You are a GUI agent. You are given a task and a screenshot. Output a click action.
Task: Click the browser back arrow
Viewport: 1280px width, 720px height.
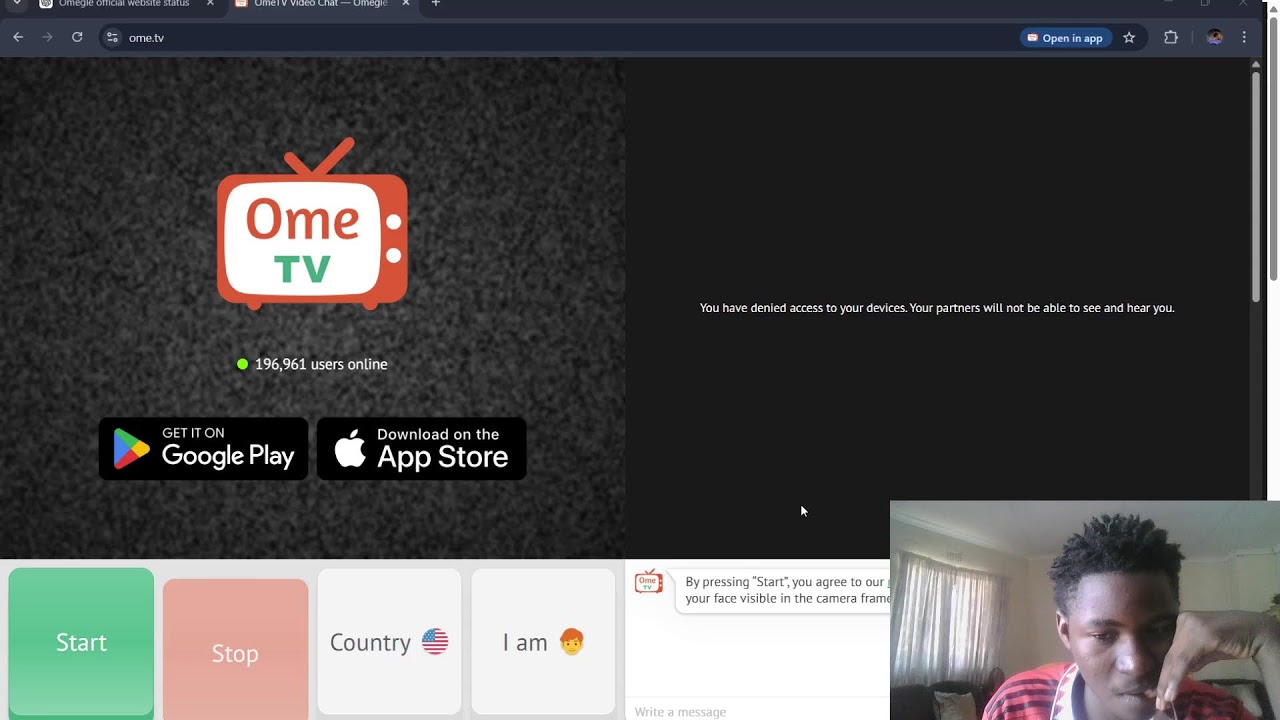tap(18, 37)
